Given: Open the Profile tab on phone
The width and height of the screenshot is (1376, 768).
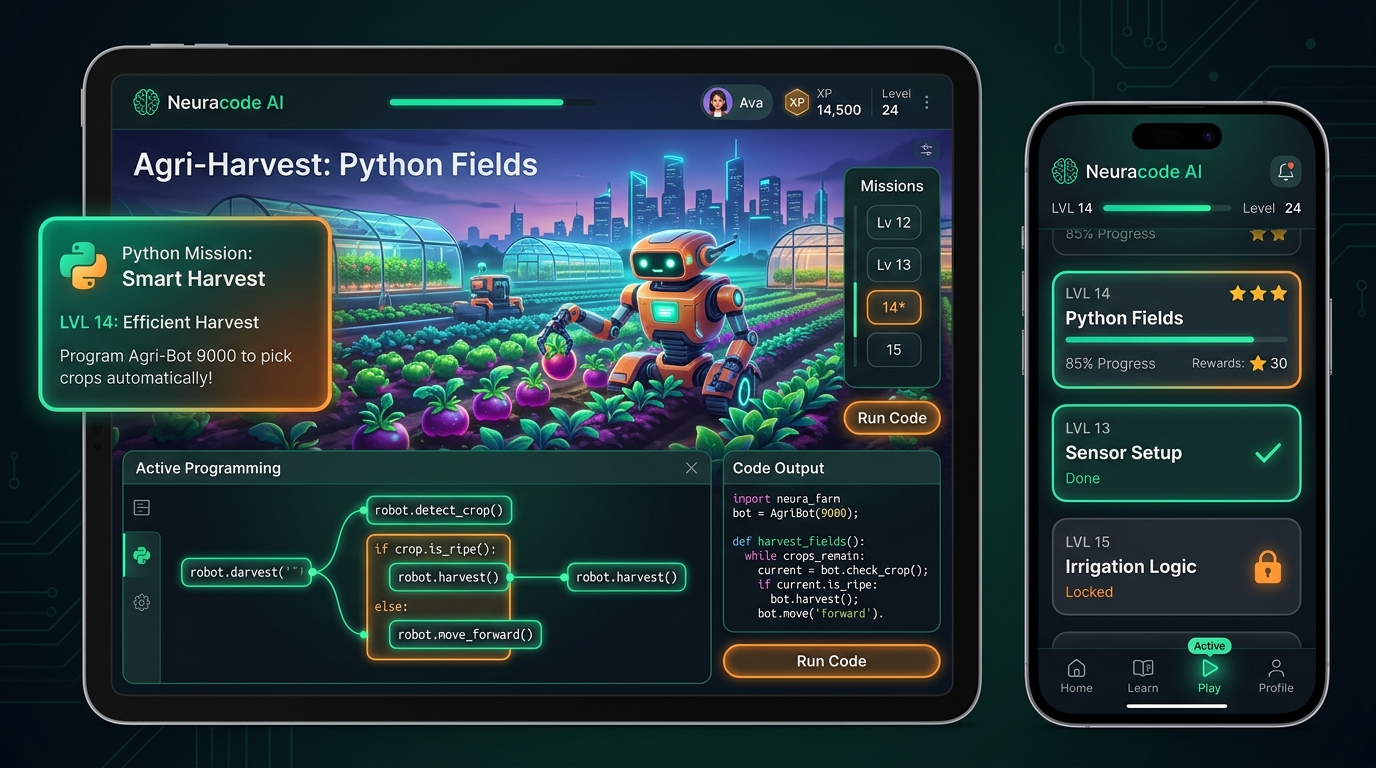Looking at the screenshot, I should [x=1276, y=676].
